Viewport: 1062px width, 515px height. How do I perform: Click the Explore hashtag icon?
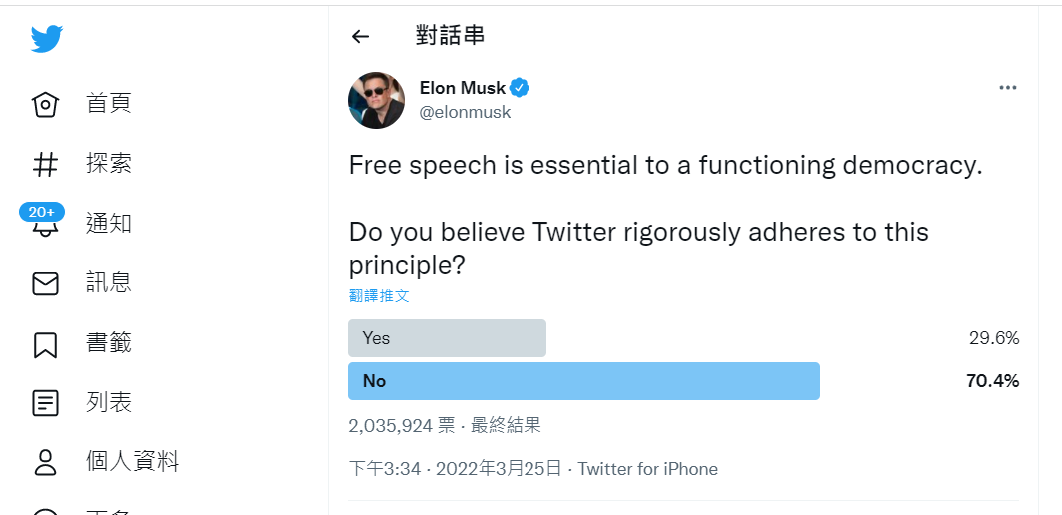46,164
